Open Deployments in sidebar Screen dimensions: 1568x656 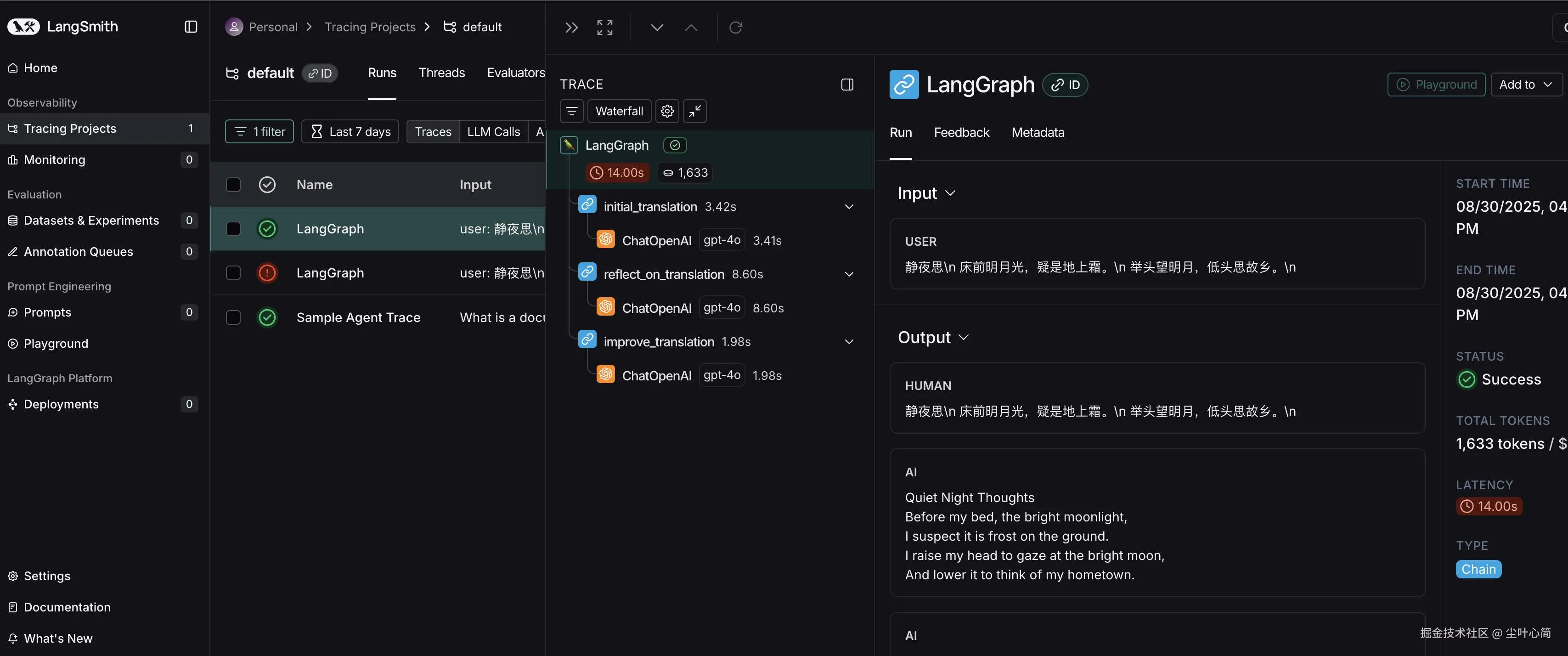click(105, 404)
